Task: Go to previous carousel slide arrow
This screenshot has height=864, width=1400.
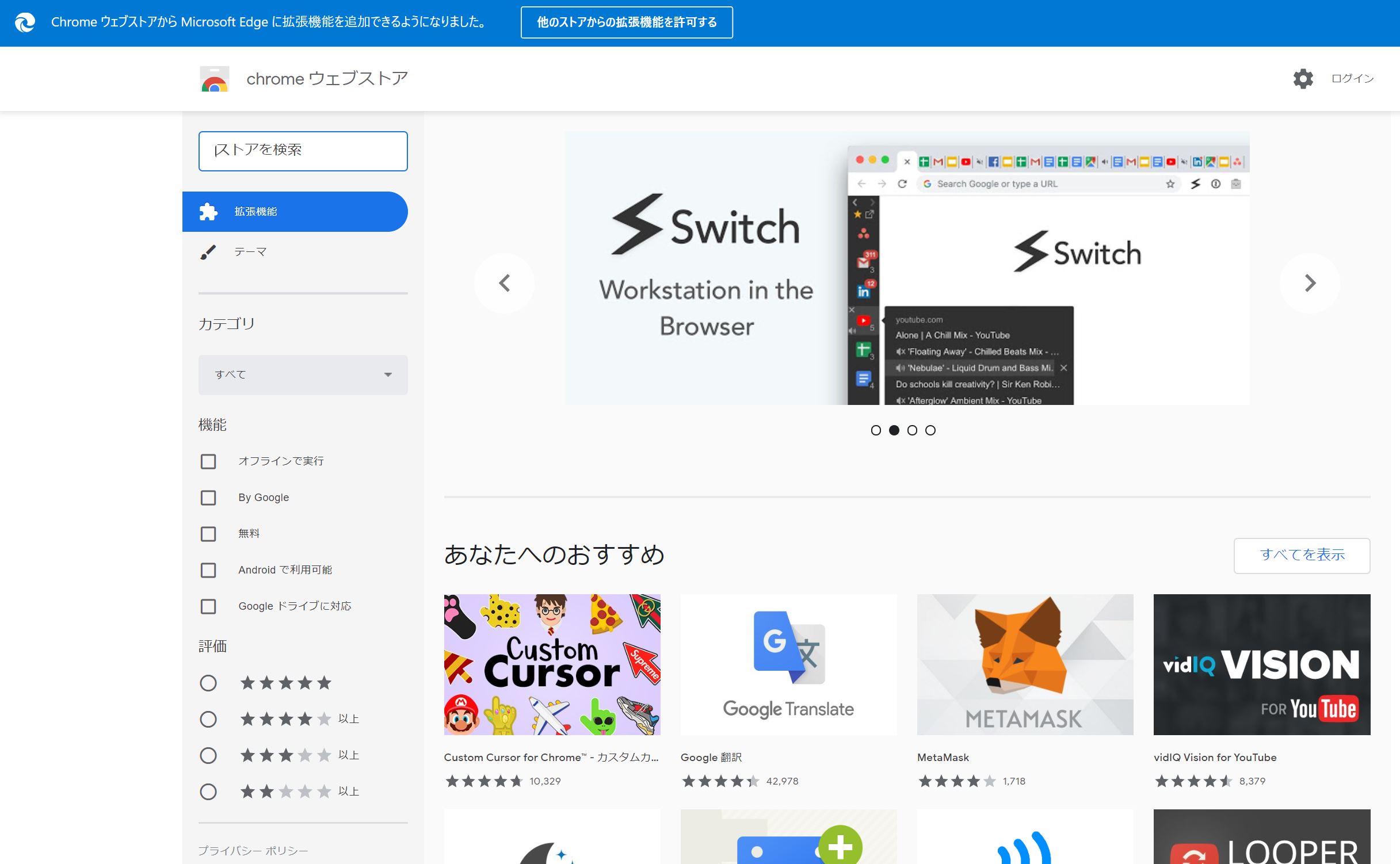Action: point(504,283)
